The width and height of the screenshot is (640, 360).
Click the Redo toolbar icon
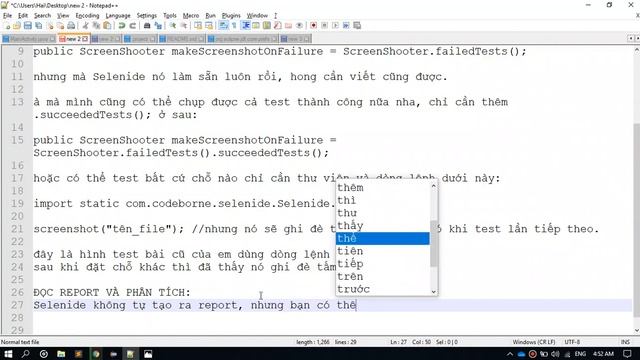click(x=132, y=26)
